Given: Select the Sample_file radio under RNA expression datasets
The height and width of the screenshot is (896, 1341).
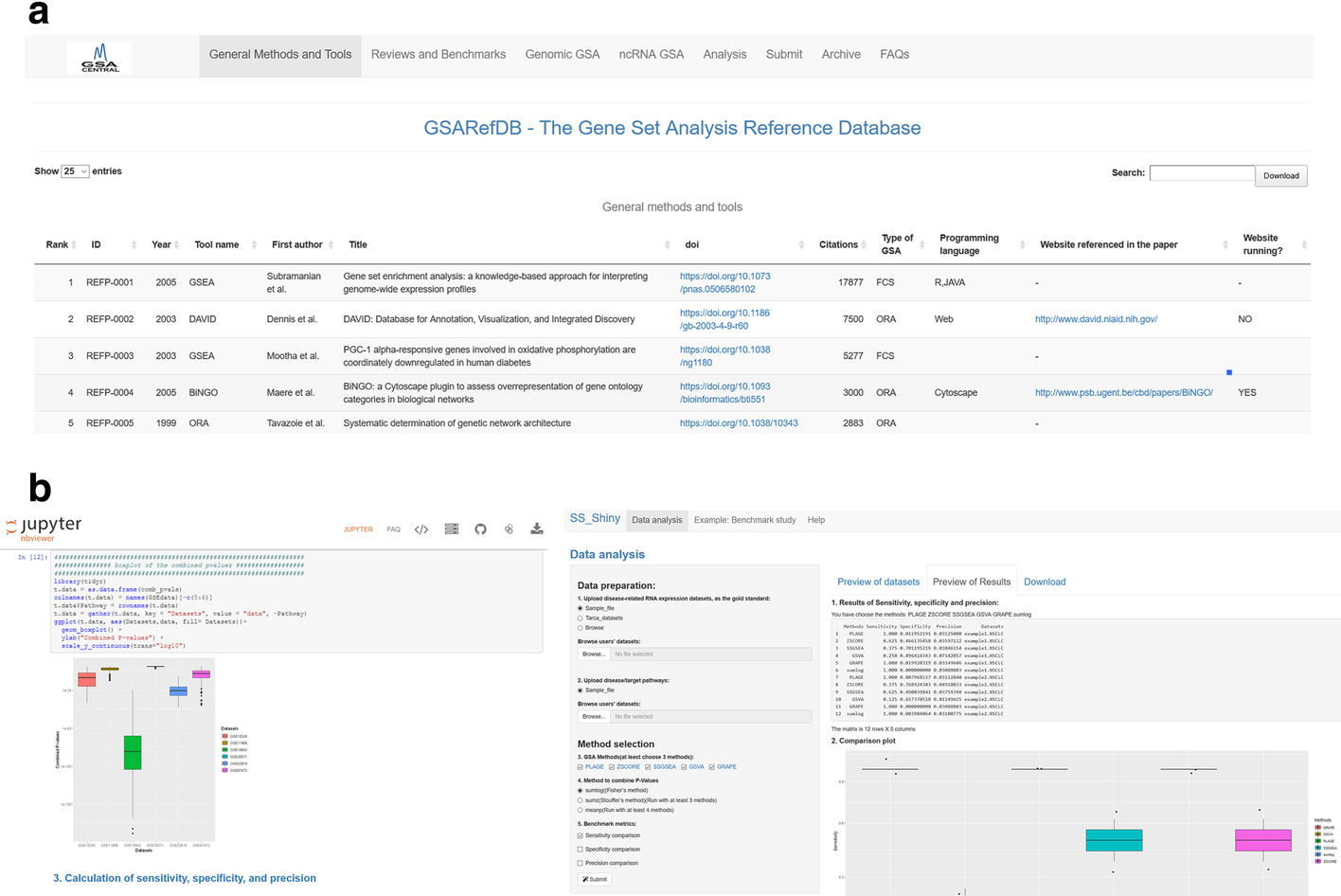Looking at the screenshot, I should click(581, 608).
